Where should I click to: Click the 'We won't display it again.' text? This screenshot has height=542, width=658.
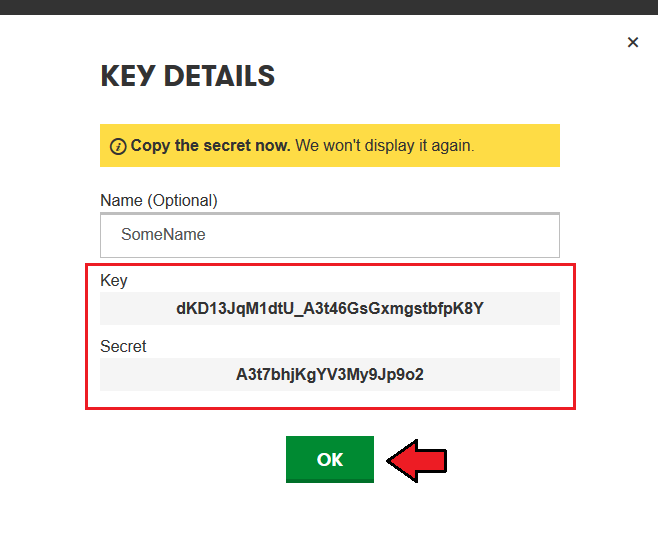coord(385,146)
